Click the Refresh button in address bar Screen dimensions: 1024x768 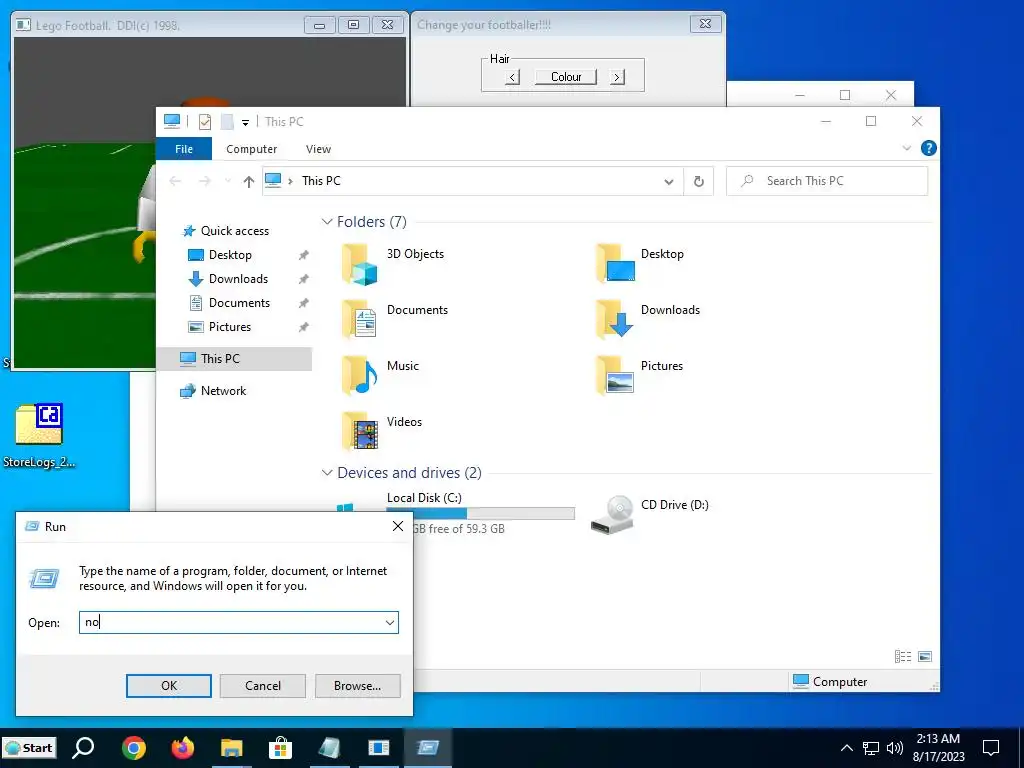(698, 181)
